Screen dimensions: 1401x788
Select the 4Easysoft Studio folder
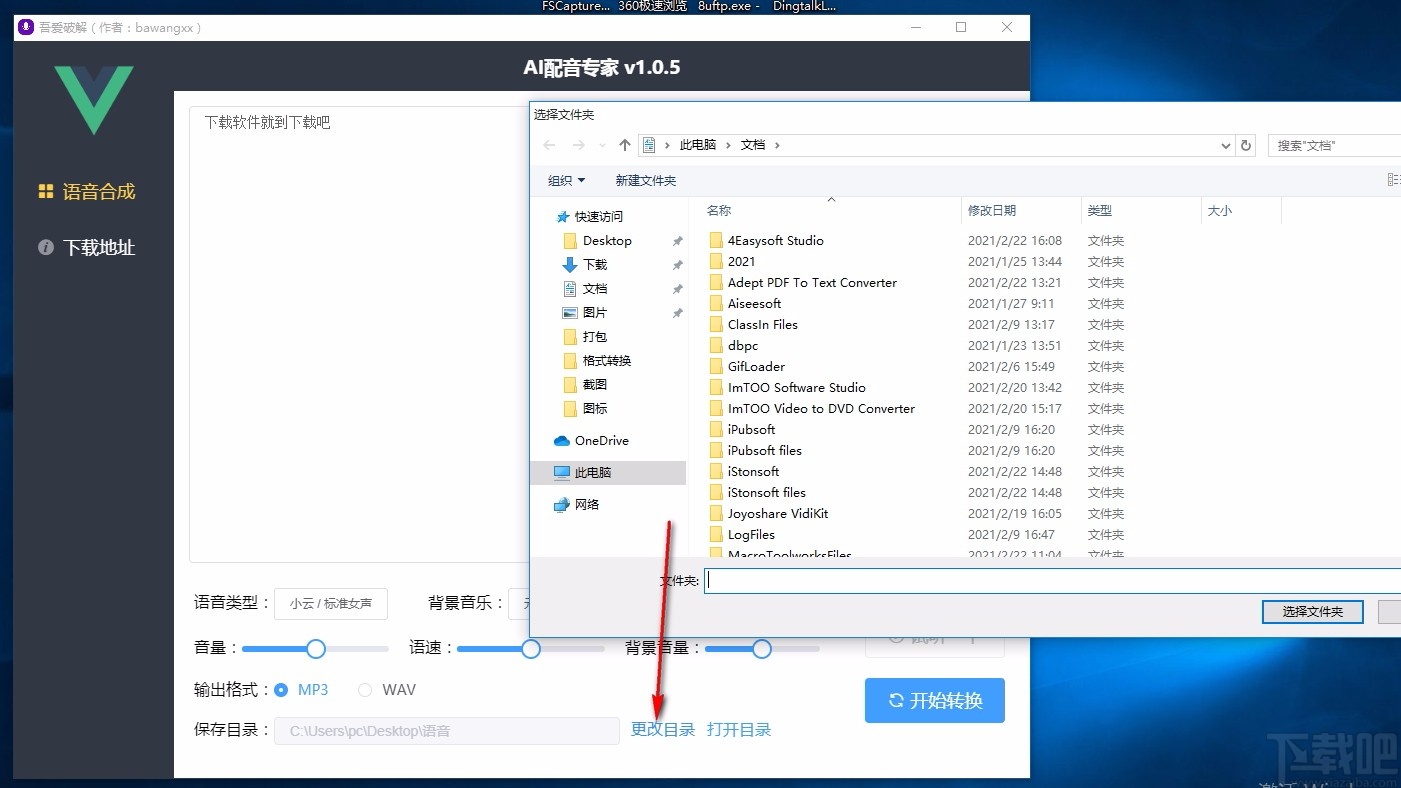[x=775, y=240]
